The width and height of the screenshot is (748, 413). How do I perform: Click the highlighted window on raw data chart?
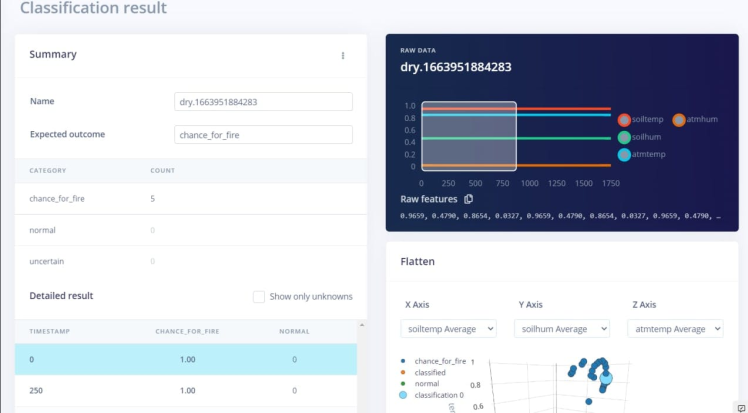[x=469, y=136]
